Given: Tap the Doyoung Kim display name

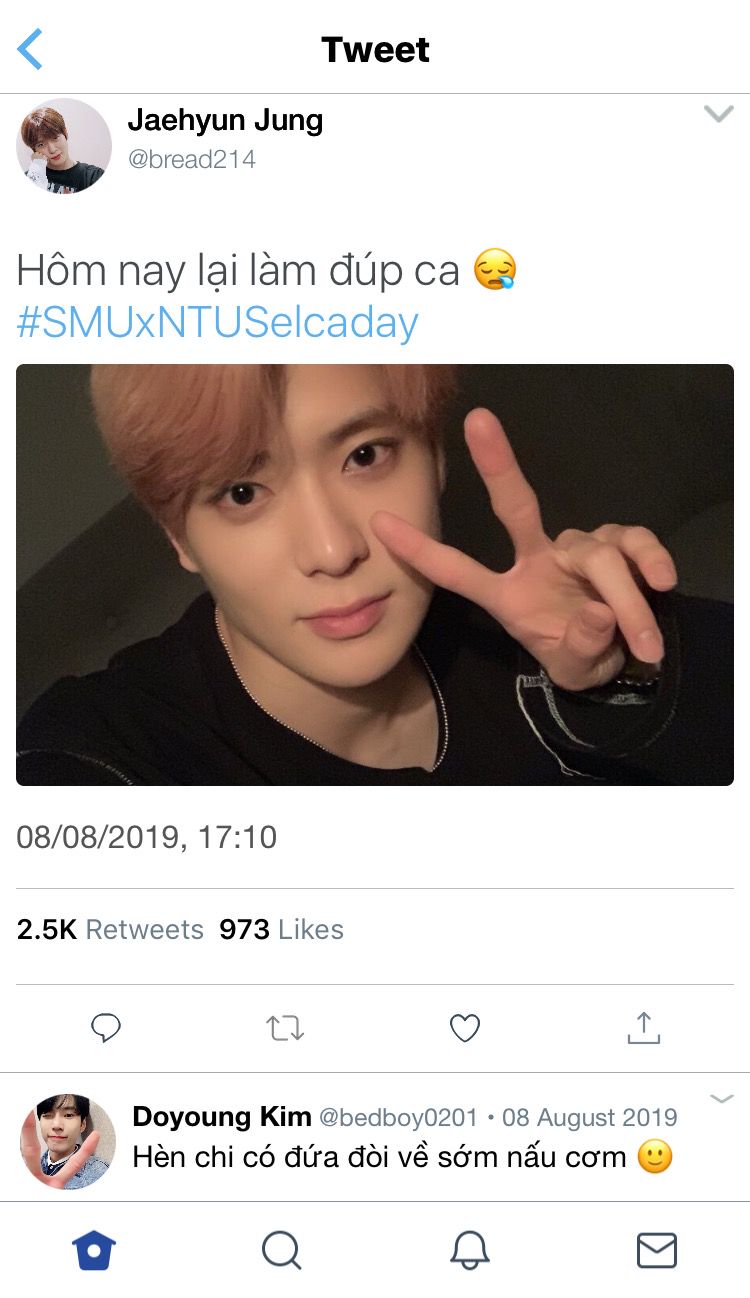Looking at the screenshot, I should pyautogui.click(x=221, y=1117).
